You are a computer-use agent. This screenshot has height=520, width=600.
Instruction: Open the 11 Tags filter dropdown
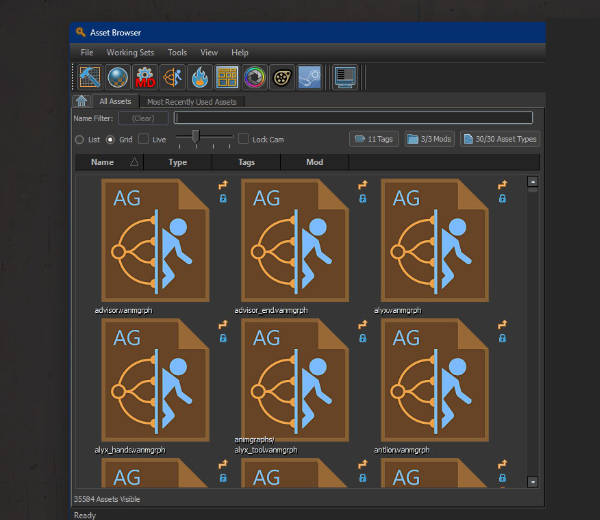(x=374, y=139)
